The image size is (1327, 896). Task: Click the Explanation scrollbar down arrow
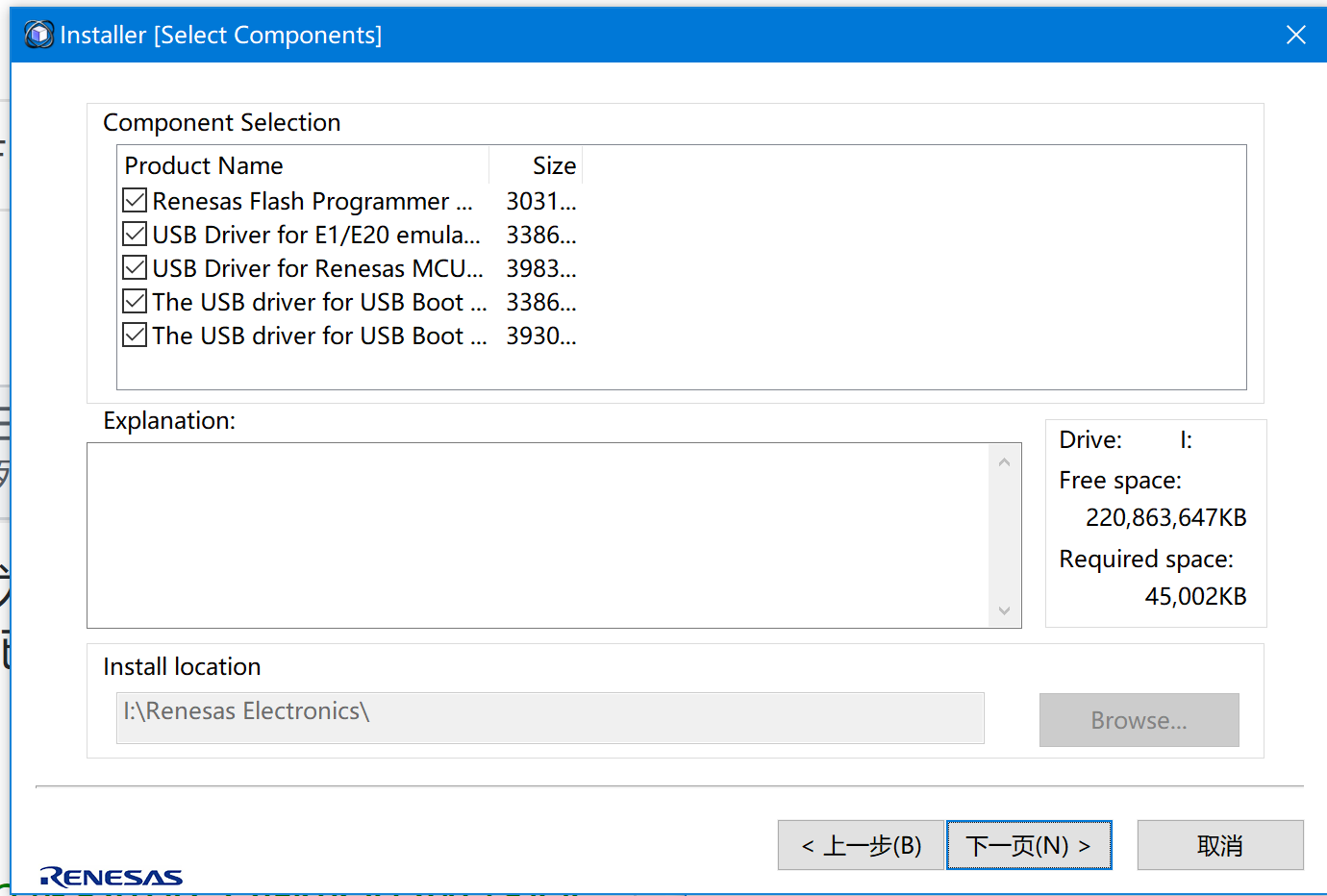click(x=1004, y=610)
